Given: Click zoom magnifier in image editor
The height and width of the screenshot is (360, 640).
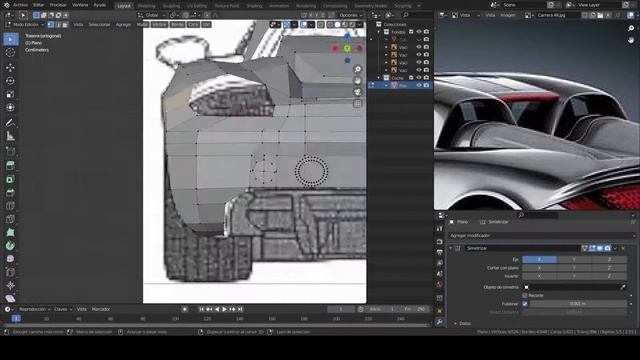Looking at the screenshot, I should 631,29.
